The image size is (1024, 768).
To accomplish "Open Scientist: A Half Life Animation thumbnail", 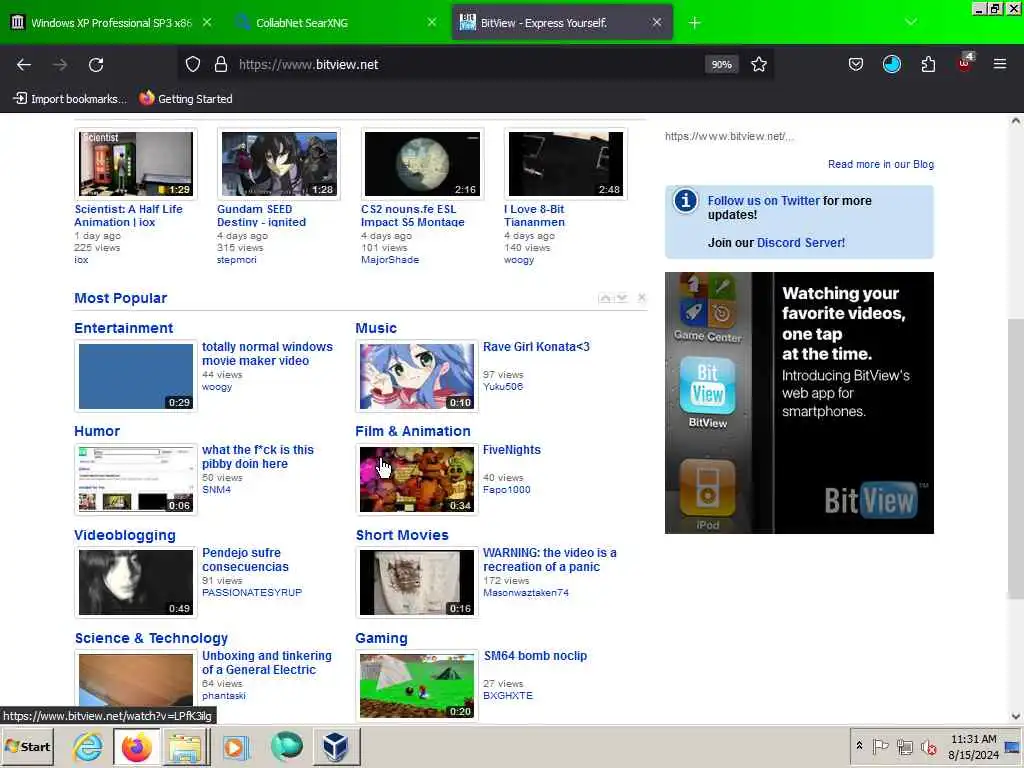I will coord(136,164).
